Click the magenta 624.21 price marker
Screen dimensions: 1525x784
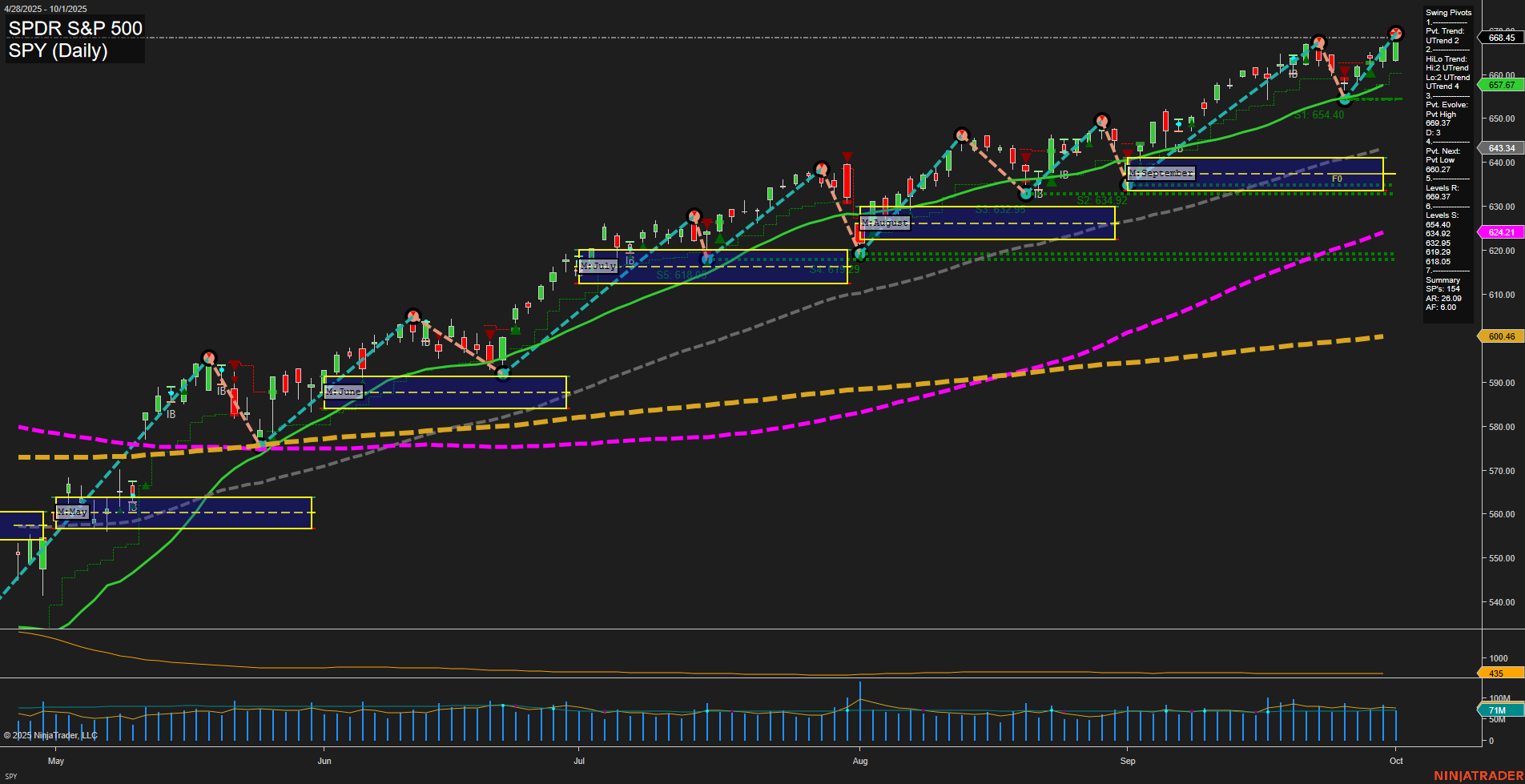(1500, 232)
